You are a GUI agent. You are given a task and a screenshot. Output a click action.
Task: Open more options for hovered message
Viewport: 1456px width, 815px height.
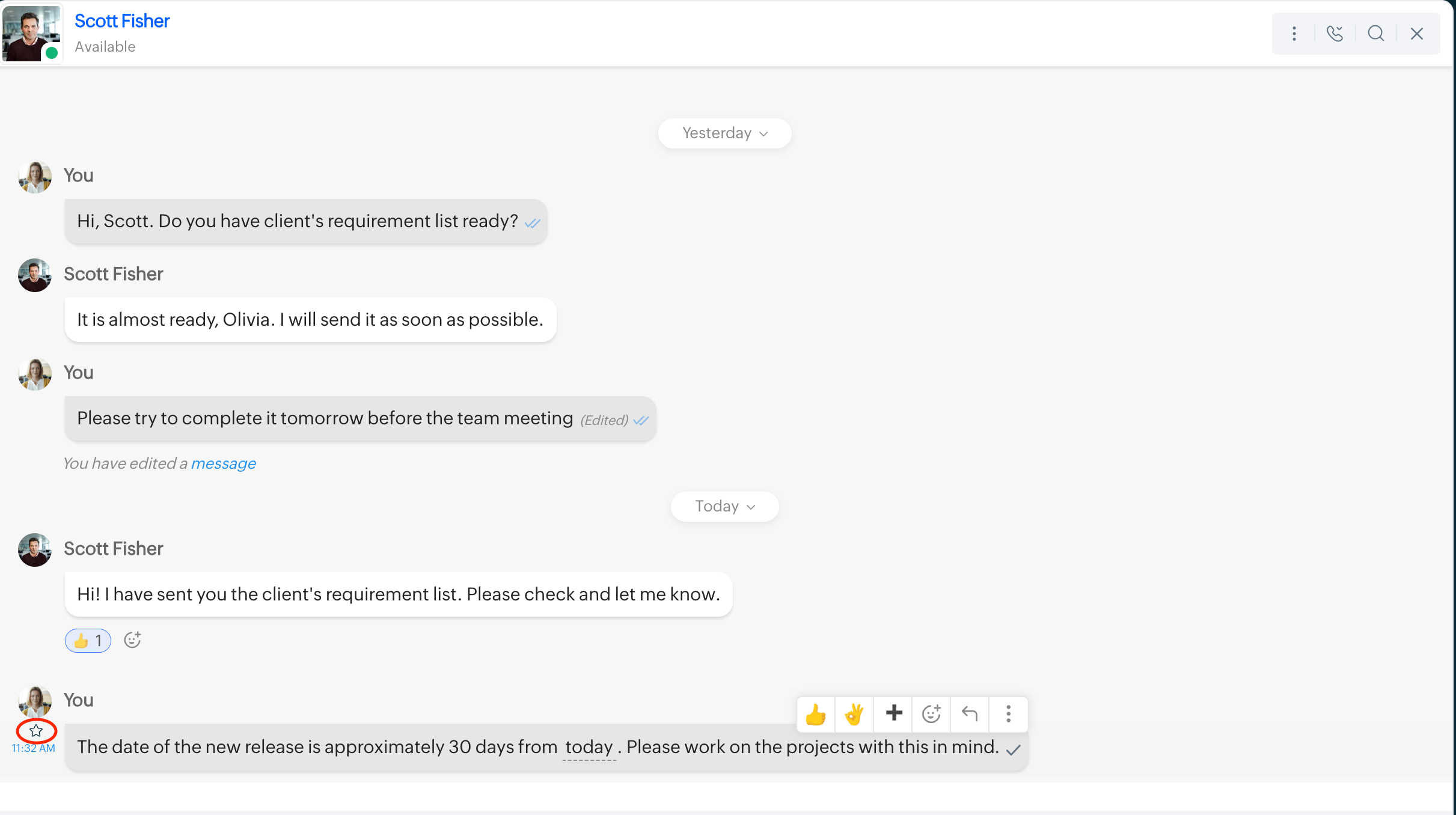pos(1009,714)
